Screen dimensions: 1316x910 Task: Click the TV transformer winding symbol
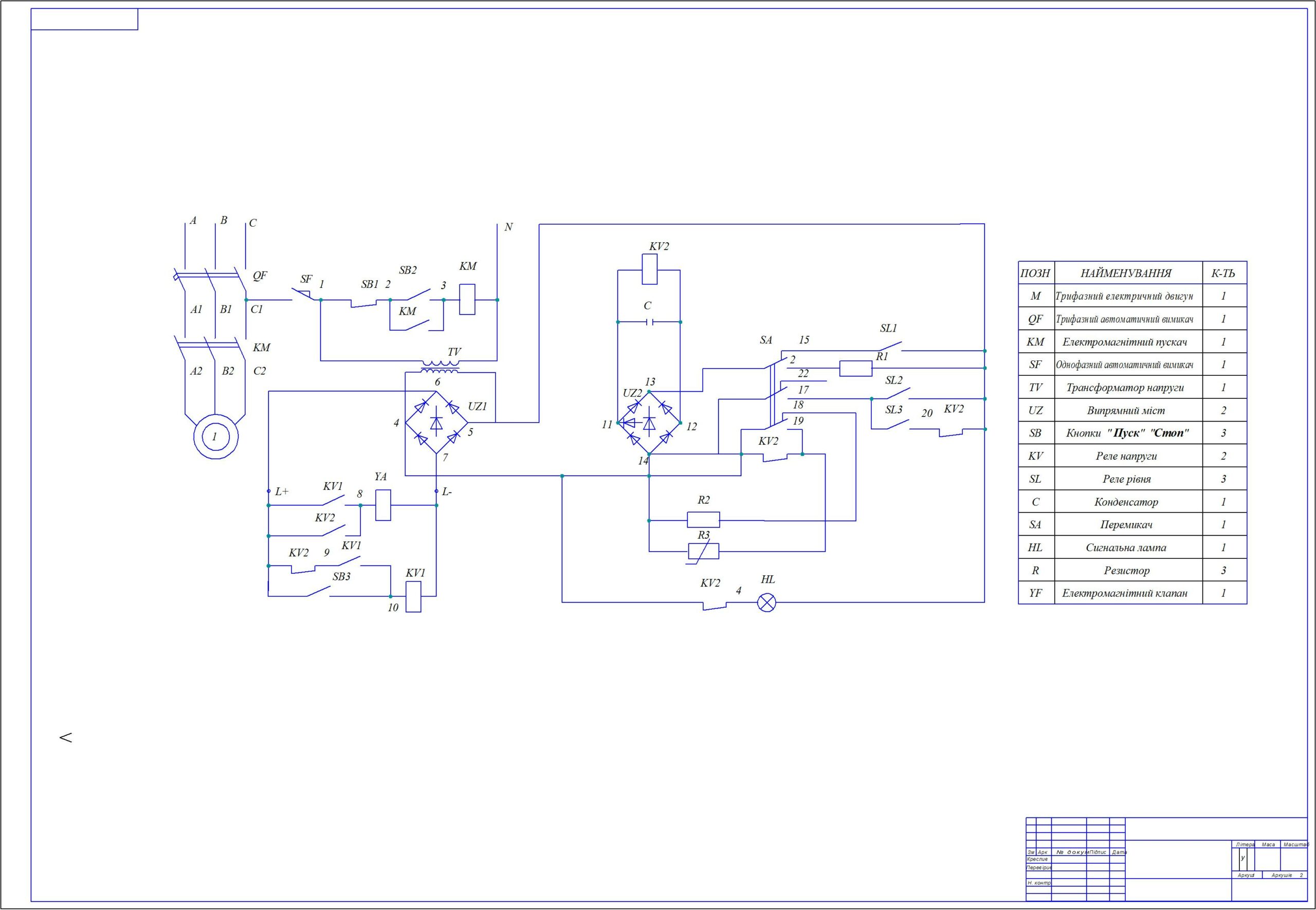point(440,366)
